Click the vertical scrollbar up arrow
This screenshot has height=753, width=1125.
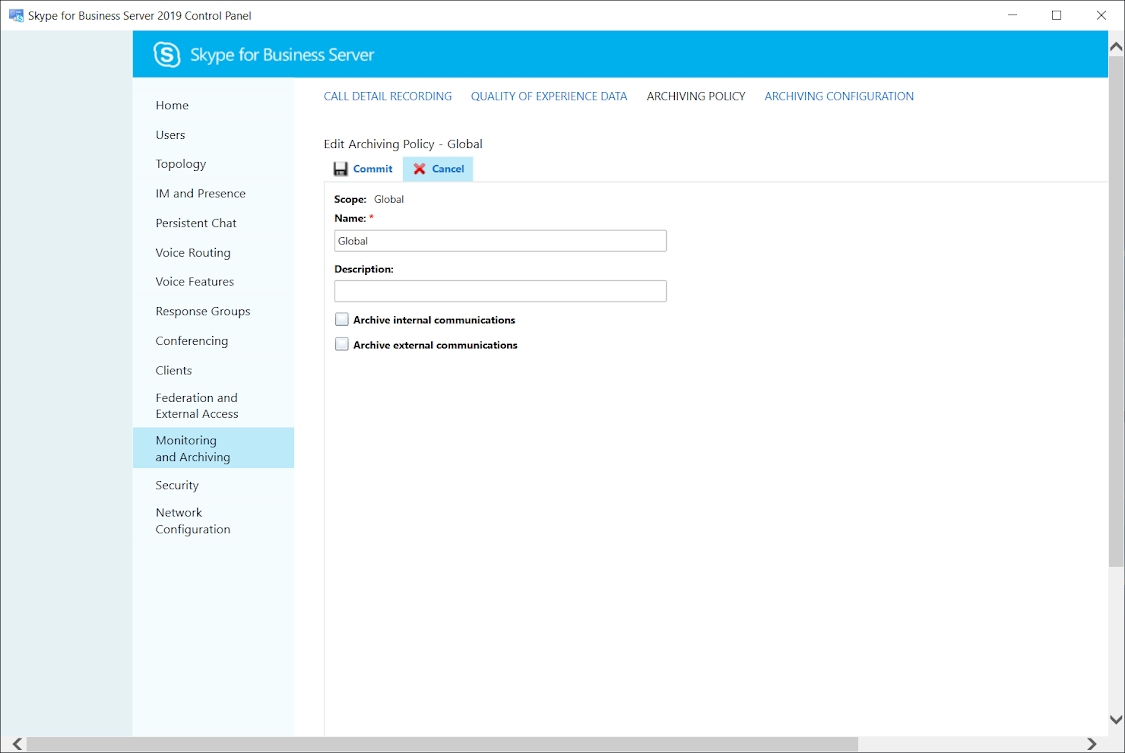click(1116, 47)
